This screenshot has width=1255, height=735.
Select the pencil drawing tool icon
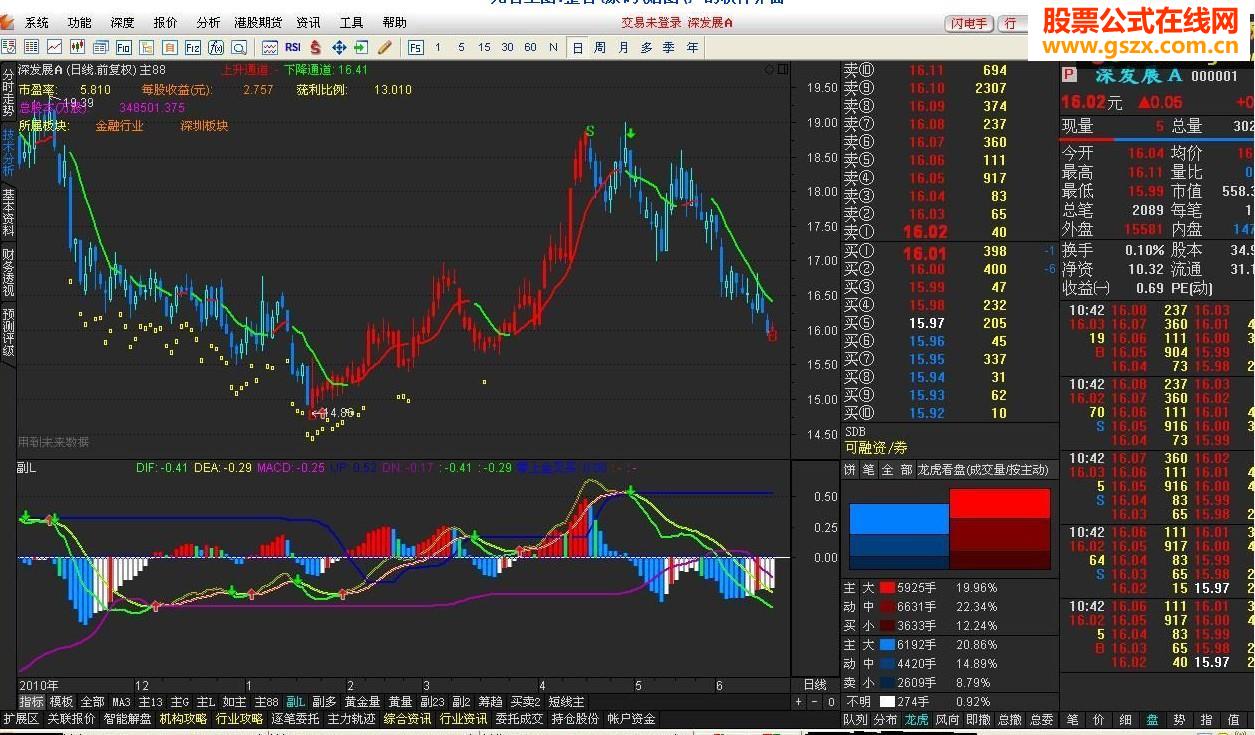pyautogui.click(x=384, y=47)
